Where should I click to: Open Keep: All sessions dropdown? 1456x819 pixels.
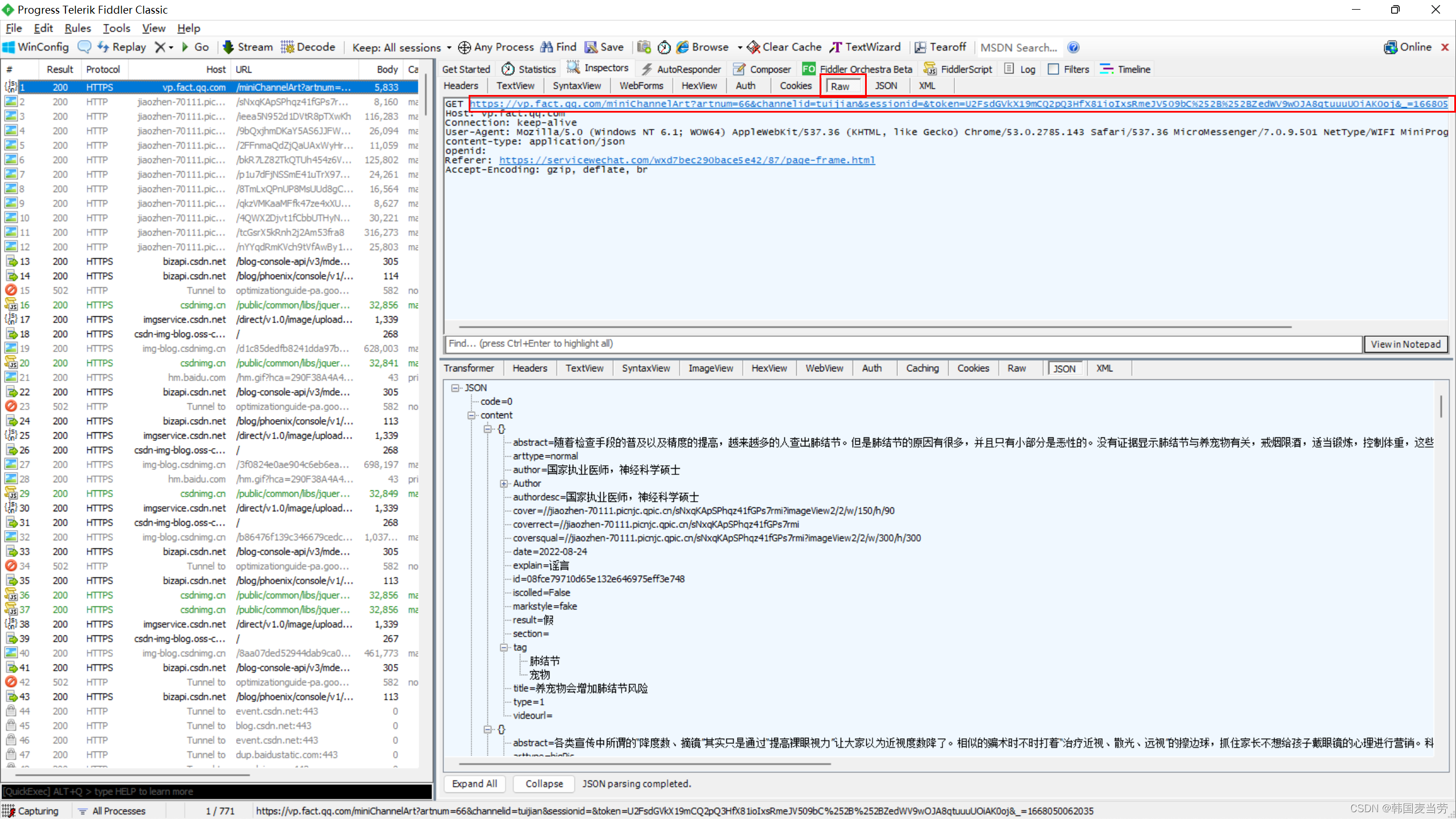click(x=402, y=47)
